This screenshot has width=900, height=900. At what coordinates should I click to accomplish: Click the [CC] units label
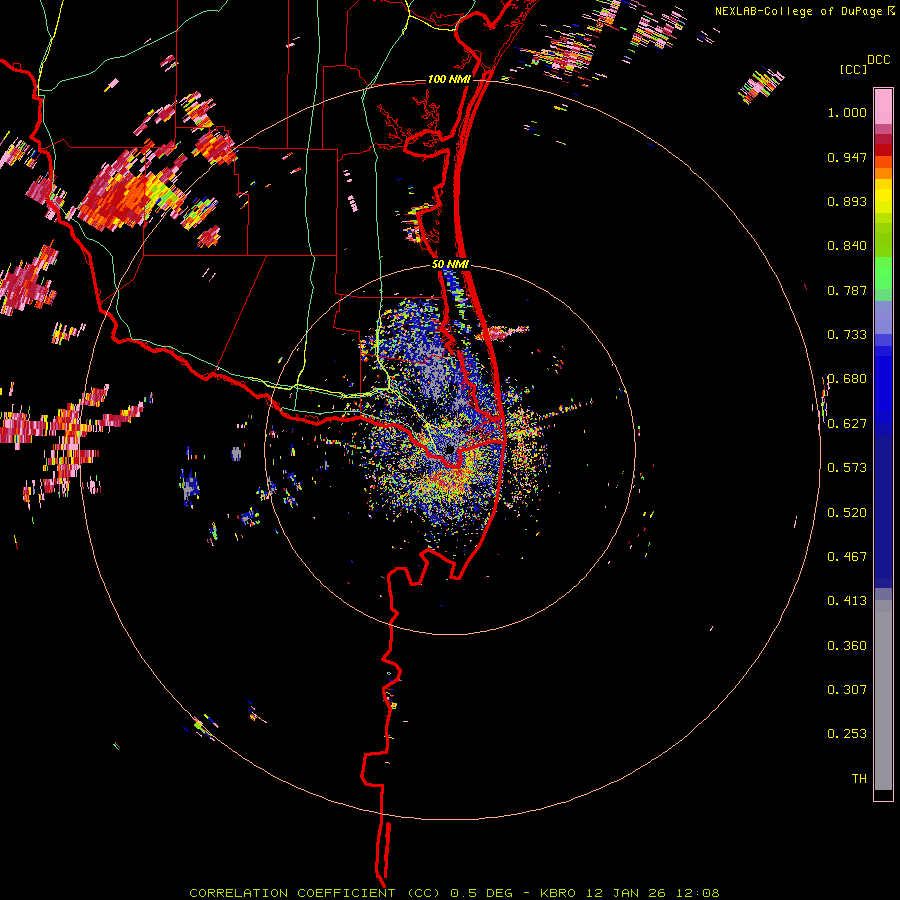tap(854, 69)
